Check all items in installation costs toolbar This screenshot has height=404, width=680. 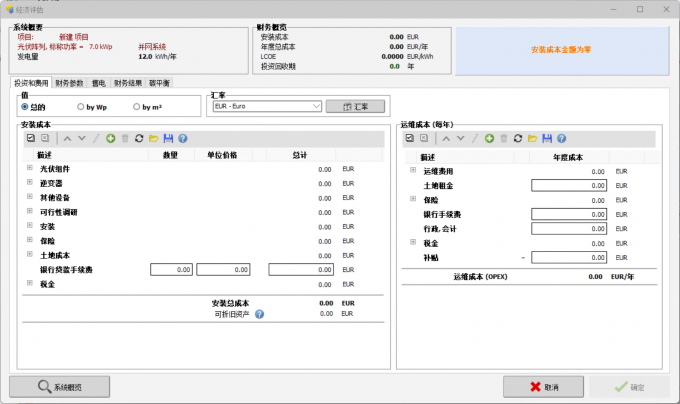pos(31,138)
